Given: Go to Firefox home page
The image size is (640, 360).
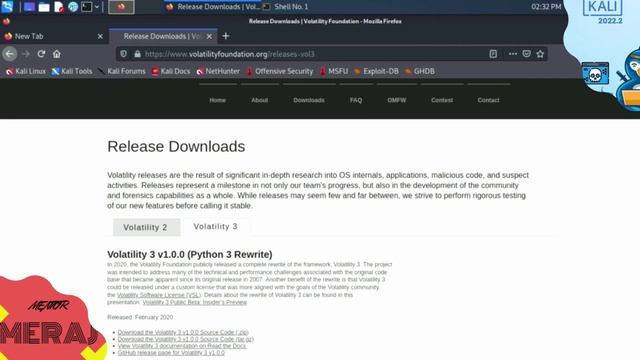Looking at the screenshot, I should pyautogui.click(x=56, y=54).
